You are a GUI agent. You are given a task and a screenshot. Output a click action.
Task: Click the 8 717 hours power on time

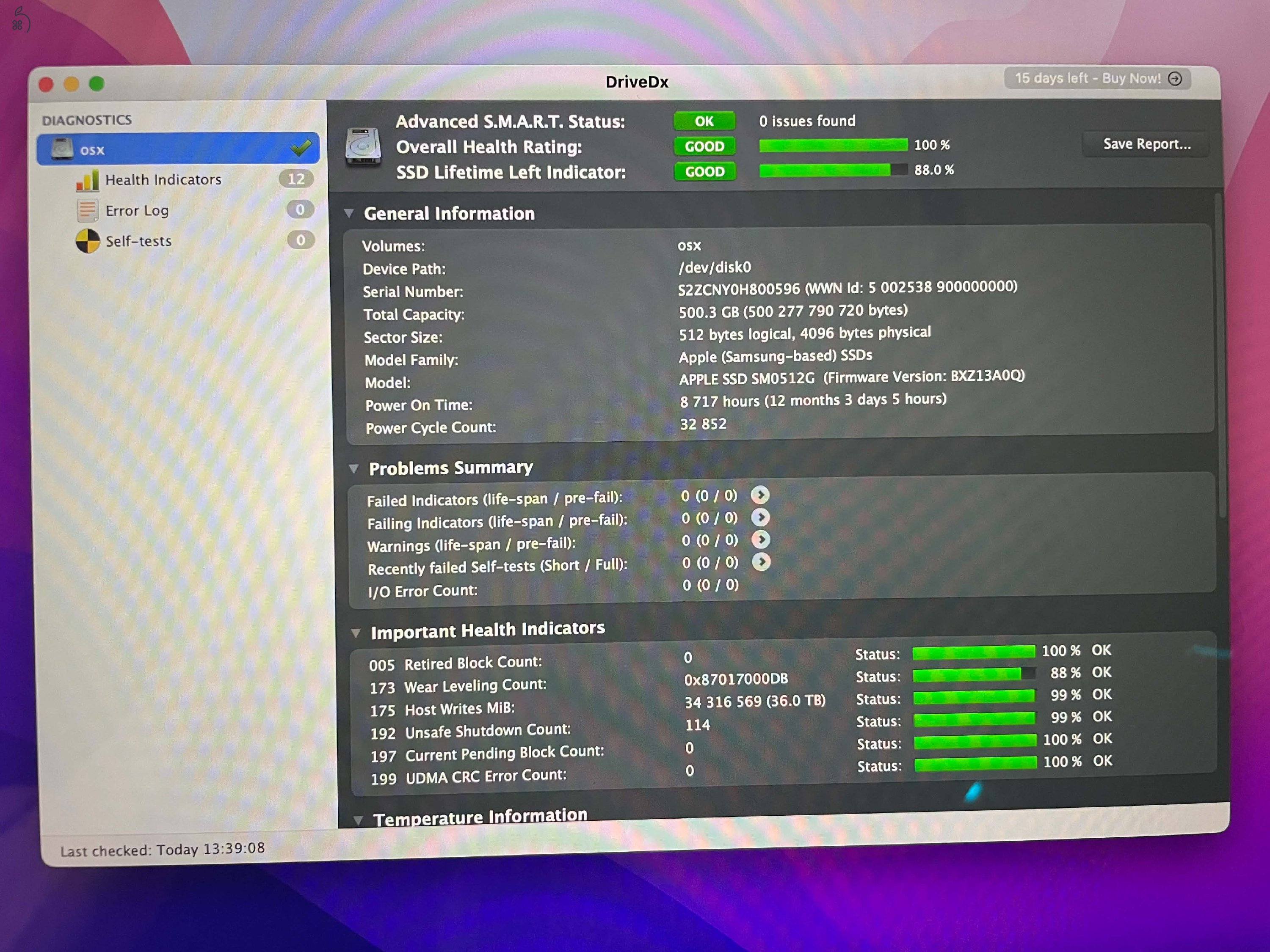(813, 400)
